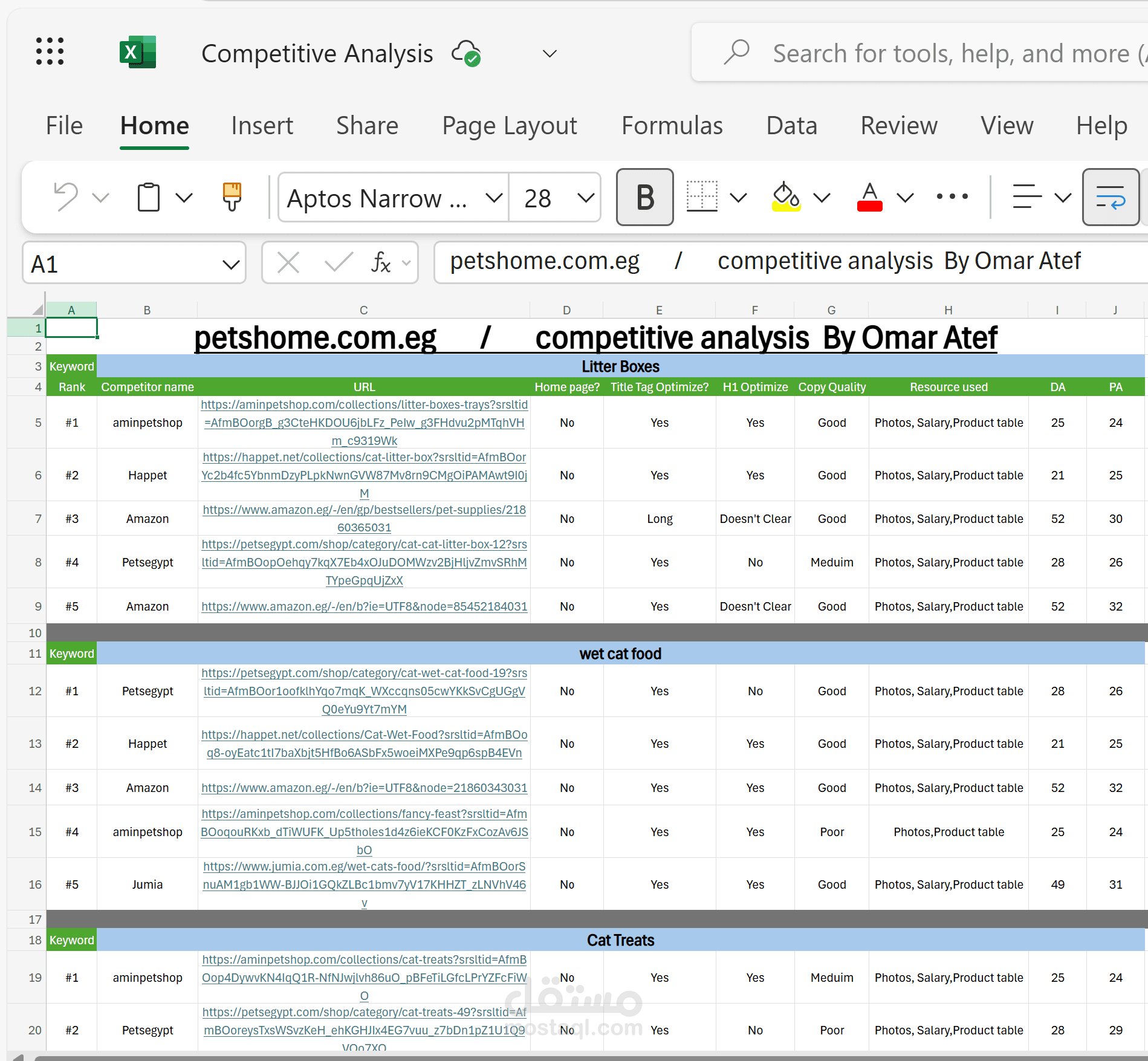The height and width of the screenshot is (1061, 1148).
Task: Switch to the Home tab
Action: coord(155,126)
